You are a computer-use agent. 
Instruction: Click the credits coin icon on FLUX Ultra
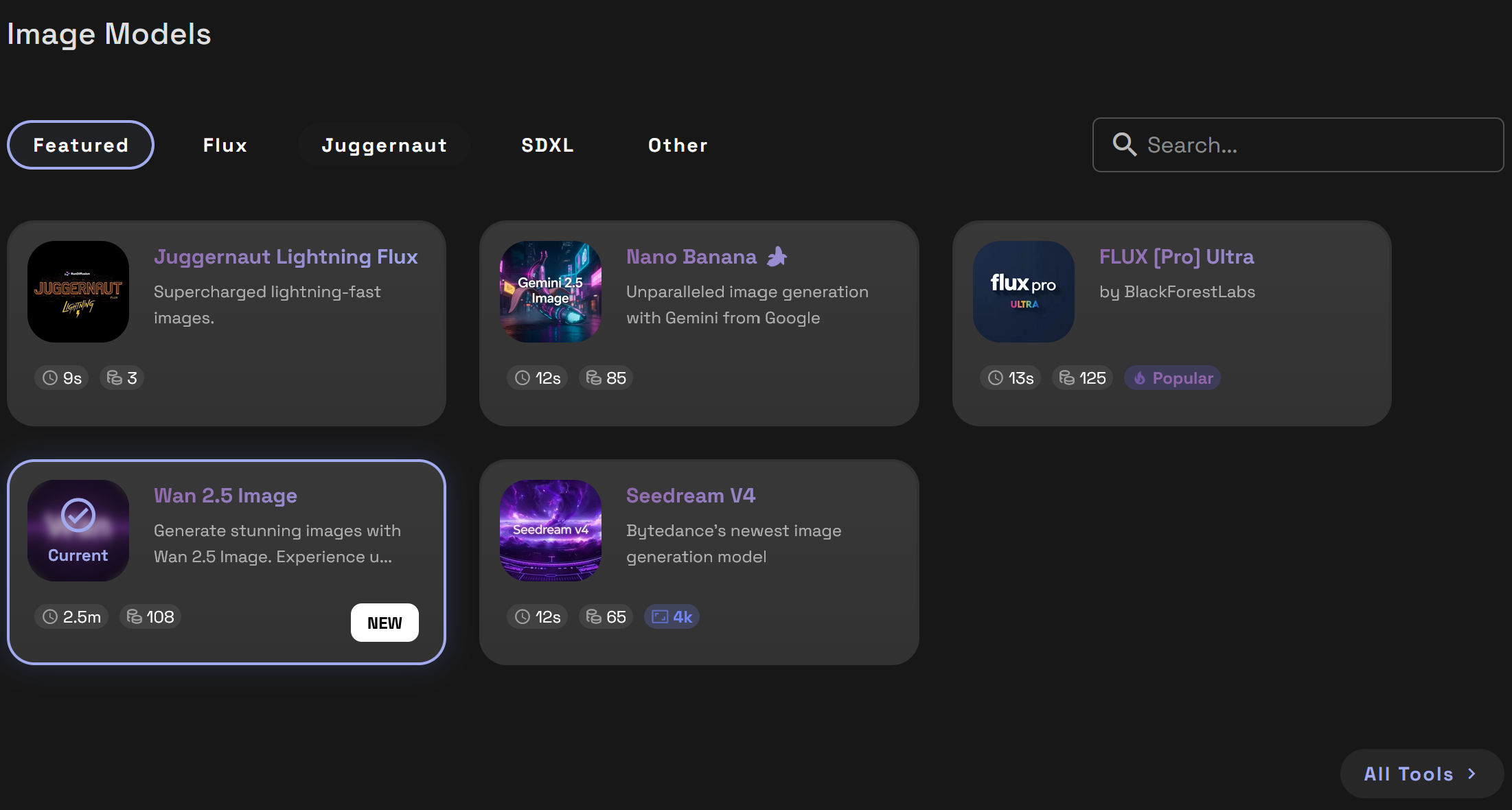coord(1066,378)
